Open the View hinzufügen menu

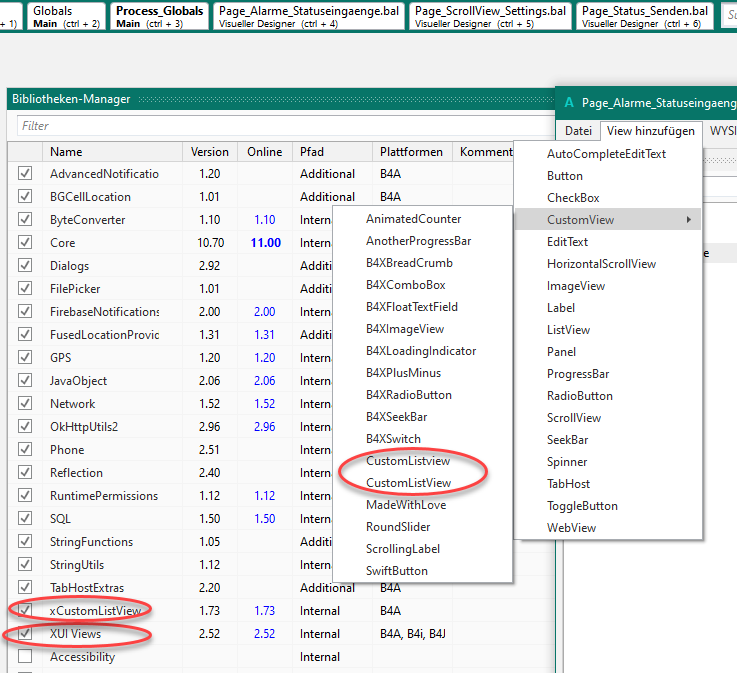(x=651, y=131)
